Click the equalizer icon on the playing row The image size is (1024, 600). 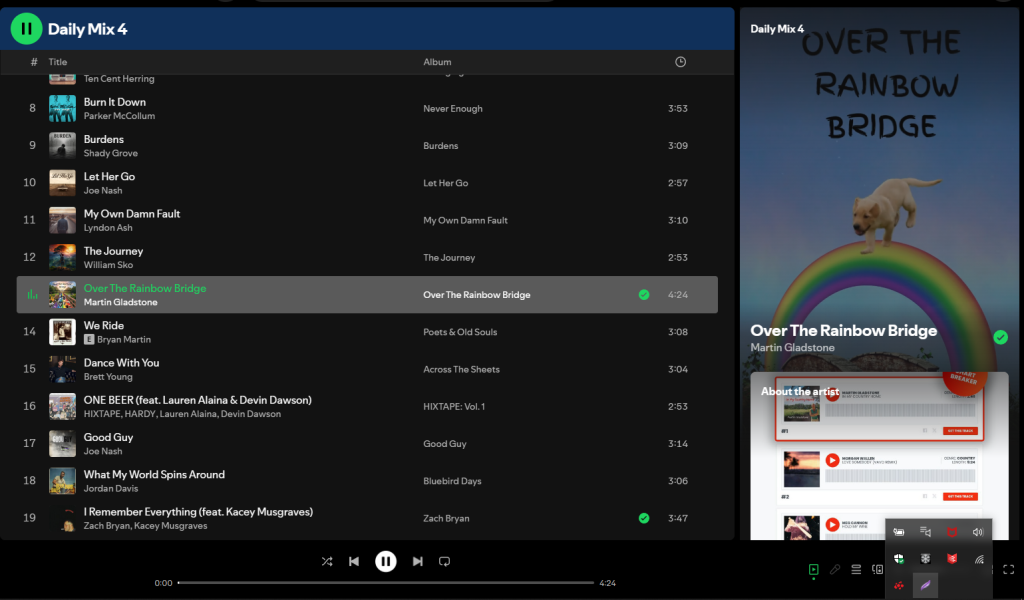point(32,294)
